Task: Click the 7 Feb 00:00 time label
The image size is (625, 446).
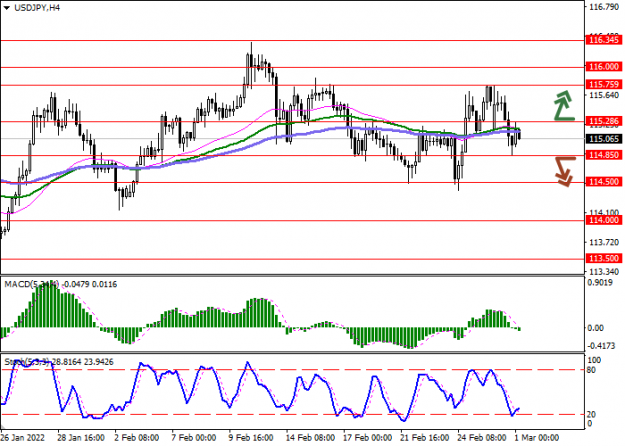Action: [194, 438]
